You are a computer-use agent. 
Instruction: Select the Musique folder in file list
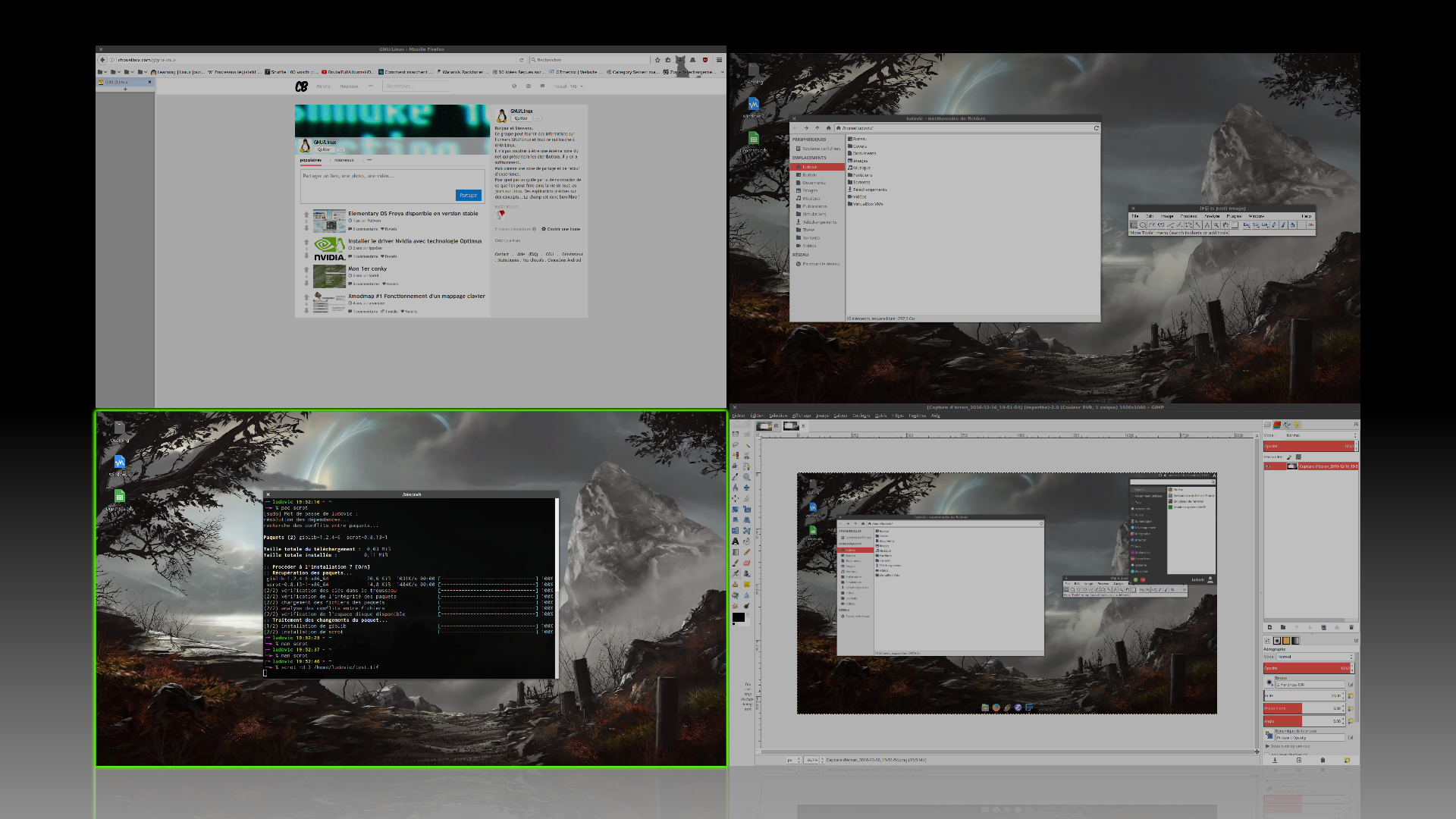click(859, 168)
